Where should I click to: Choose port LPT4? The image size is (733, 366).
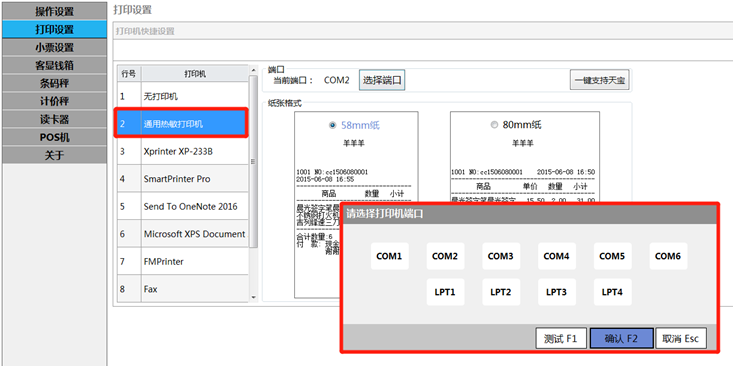click(612, 292)
